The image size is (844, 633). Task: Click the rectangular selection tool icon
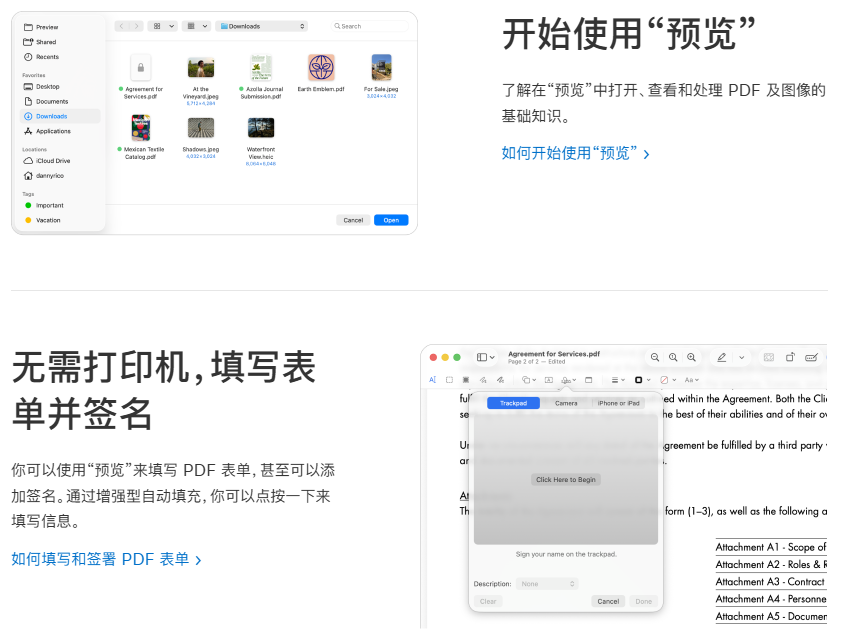pos(450,380)
